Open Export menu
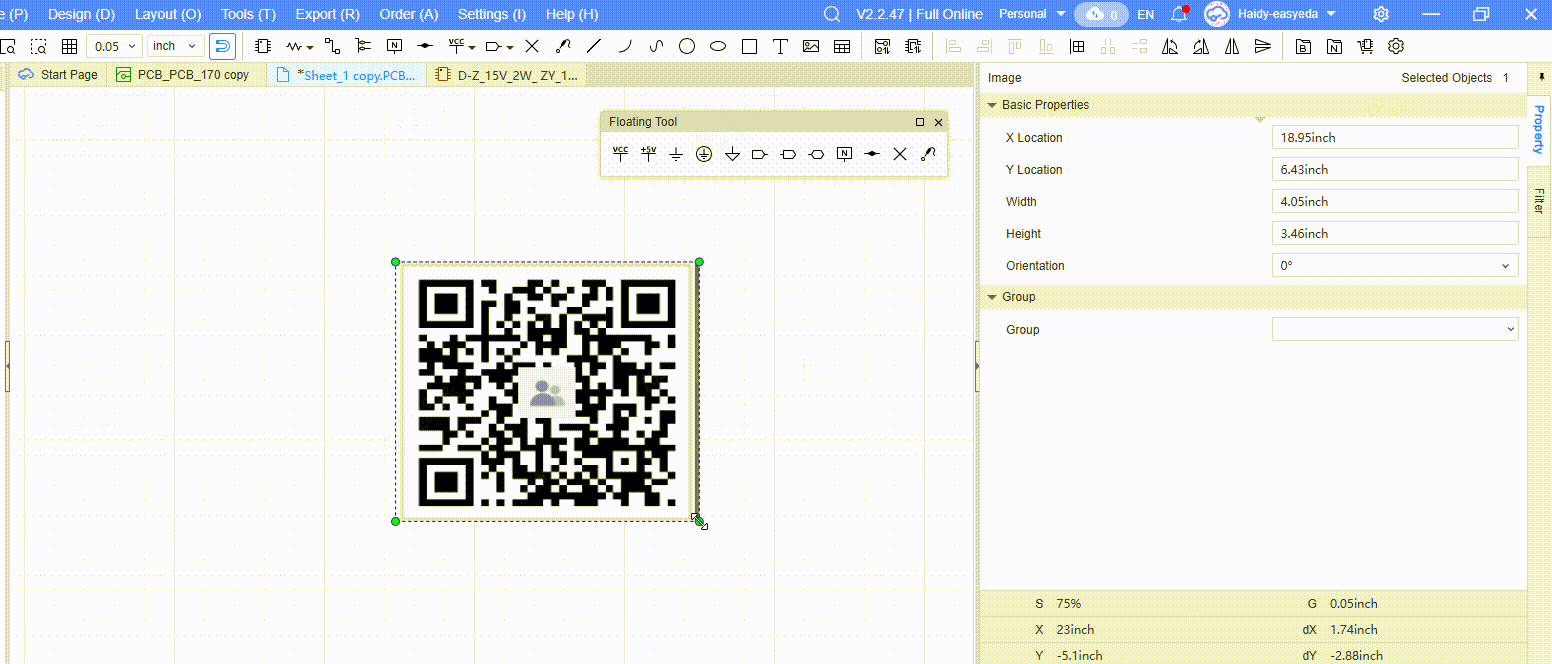This screenshot has width=1552, height=664. (327, 14)
